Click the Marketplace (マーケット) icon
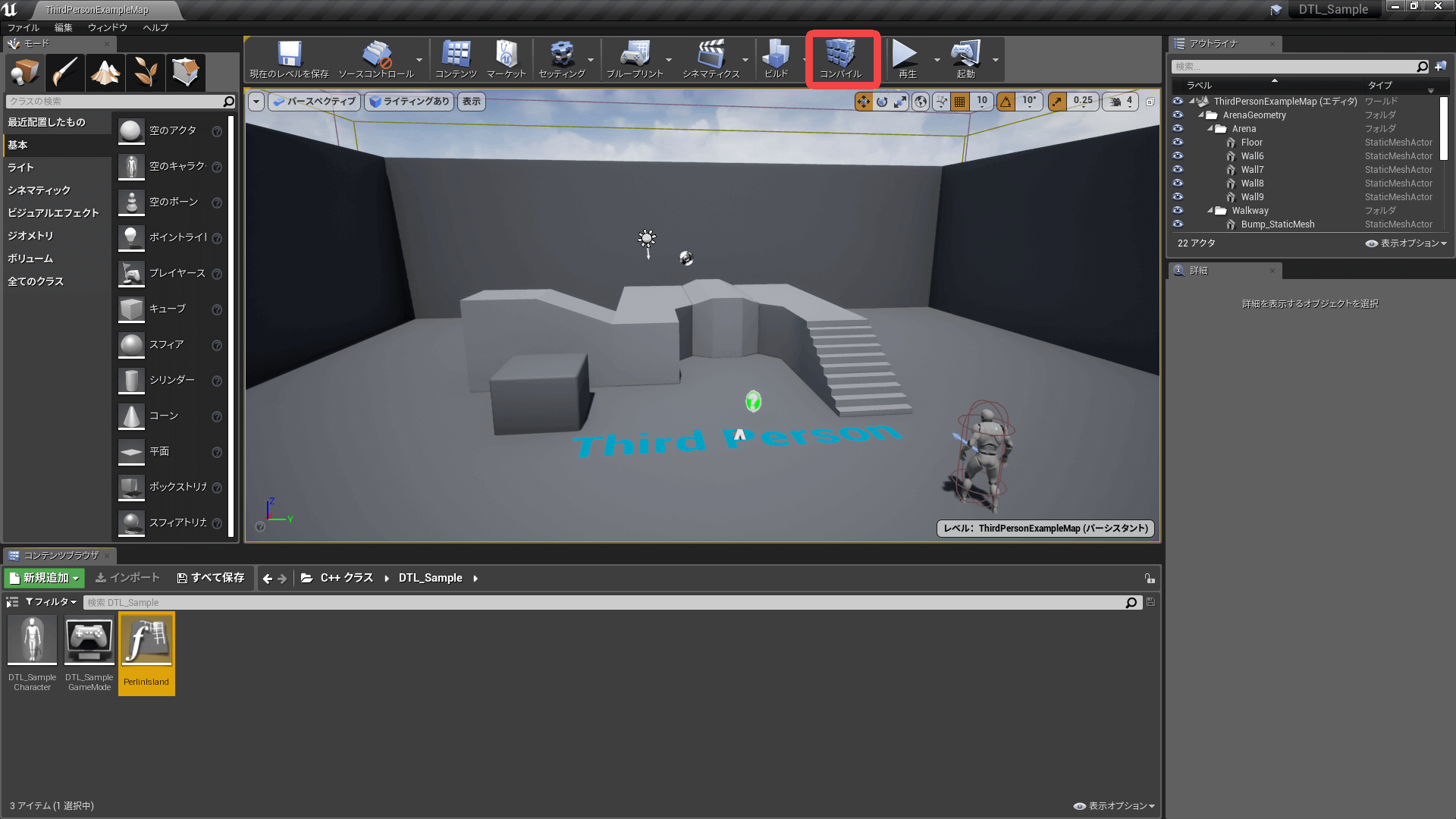 506,58
